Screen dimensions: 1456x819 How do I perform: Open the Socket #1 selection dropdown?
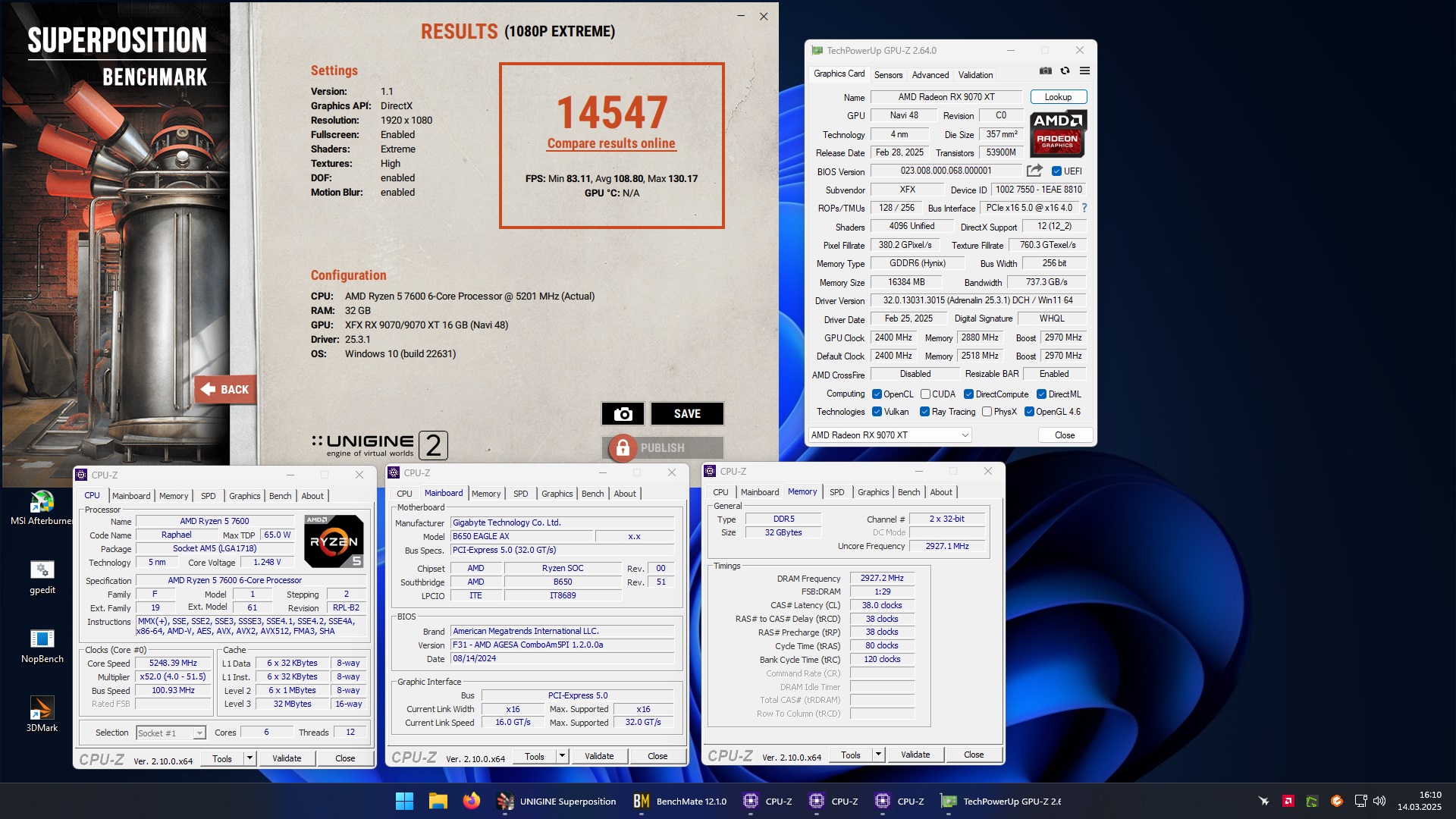171,733
